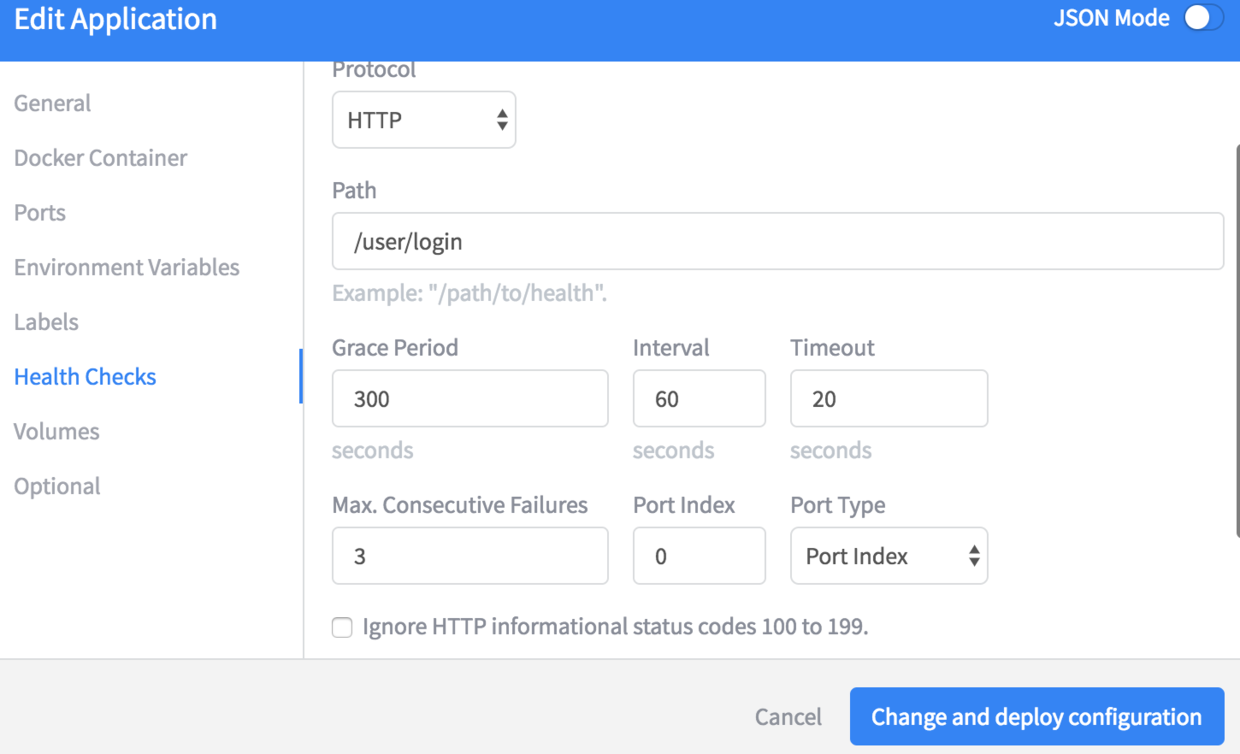The height and width of the screenshot is (754, 1240).
Task: Switch to the Labels section
Action: click(46, 322)
